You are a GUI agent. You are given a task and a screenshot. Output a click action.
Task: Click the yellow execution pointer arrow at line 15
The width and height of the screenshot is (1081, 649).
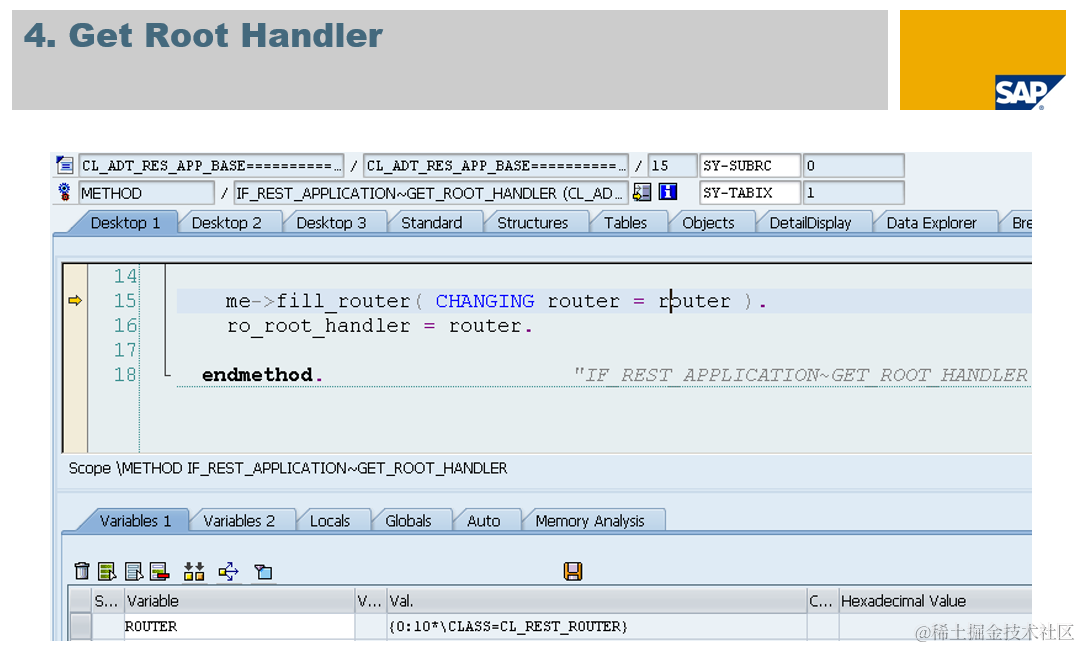point(75,300)
